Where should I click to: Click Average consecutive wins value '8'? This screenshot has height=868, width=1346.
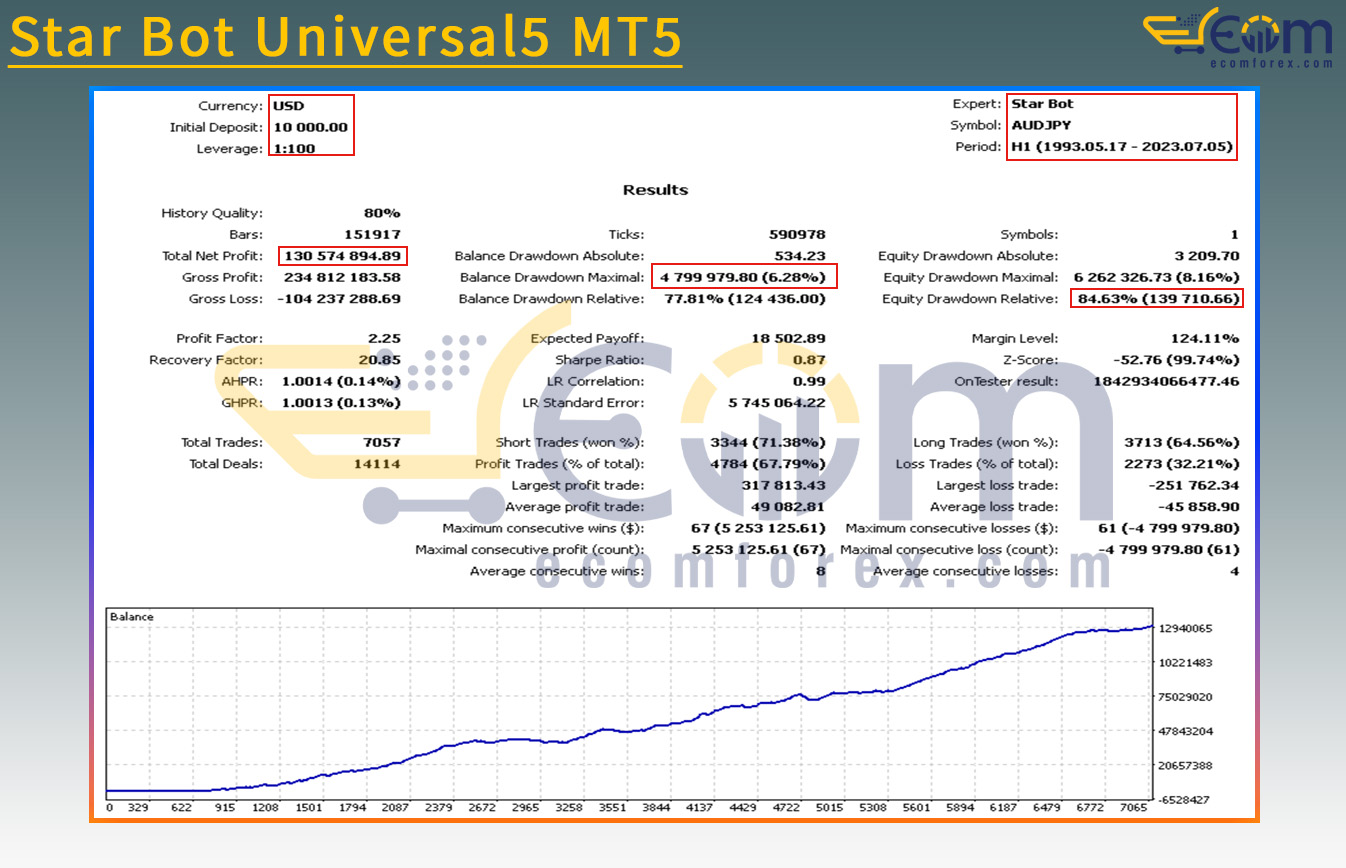click(821, 572)
